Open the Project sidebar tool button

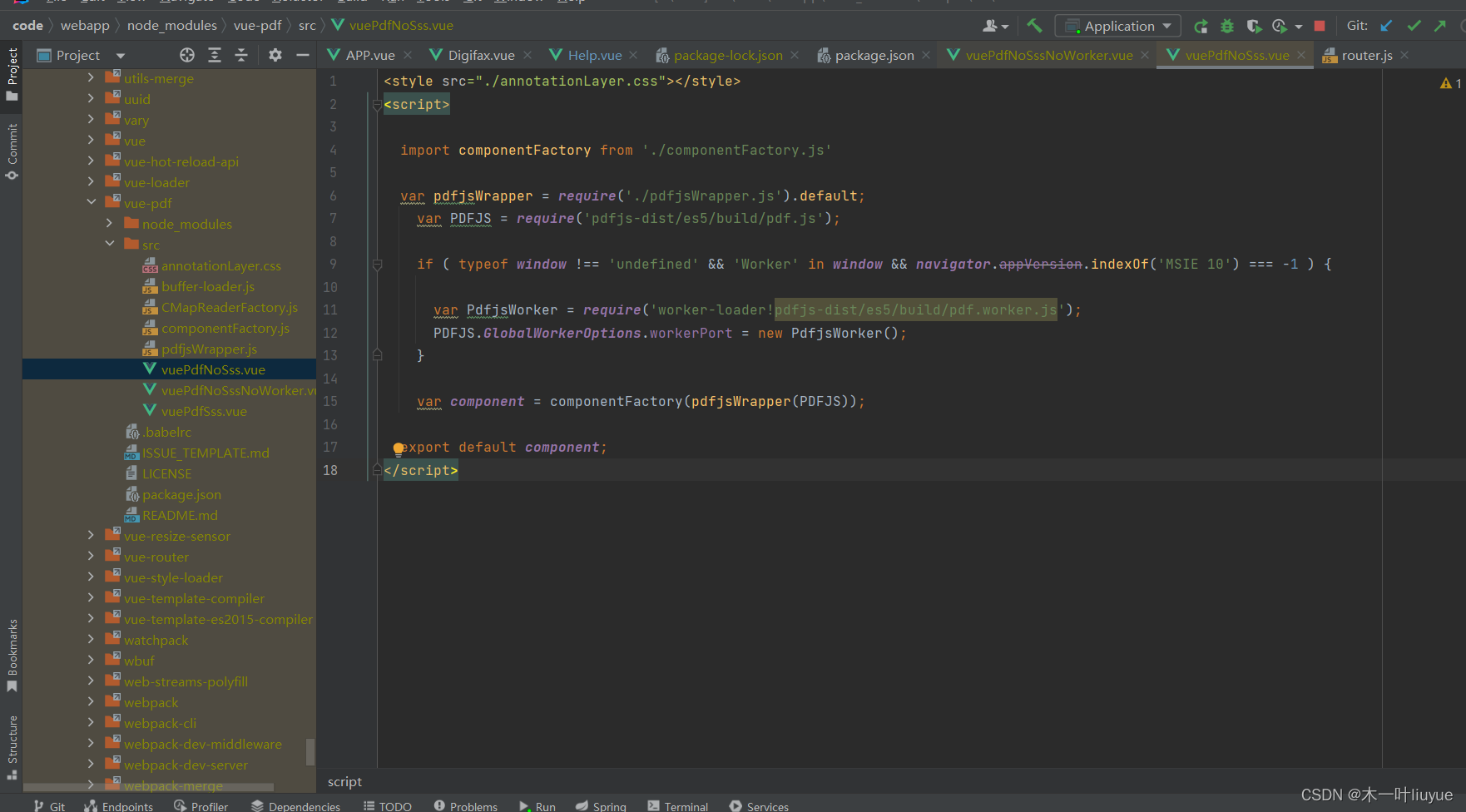coord(12,75)
